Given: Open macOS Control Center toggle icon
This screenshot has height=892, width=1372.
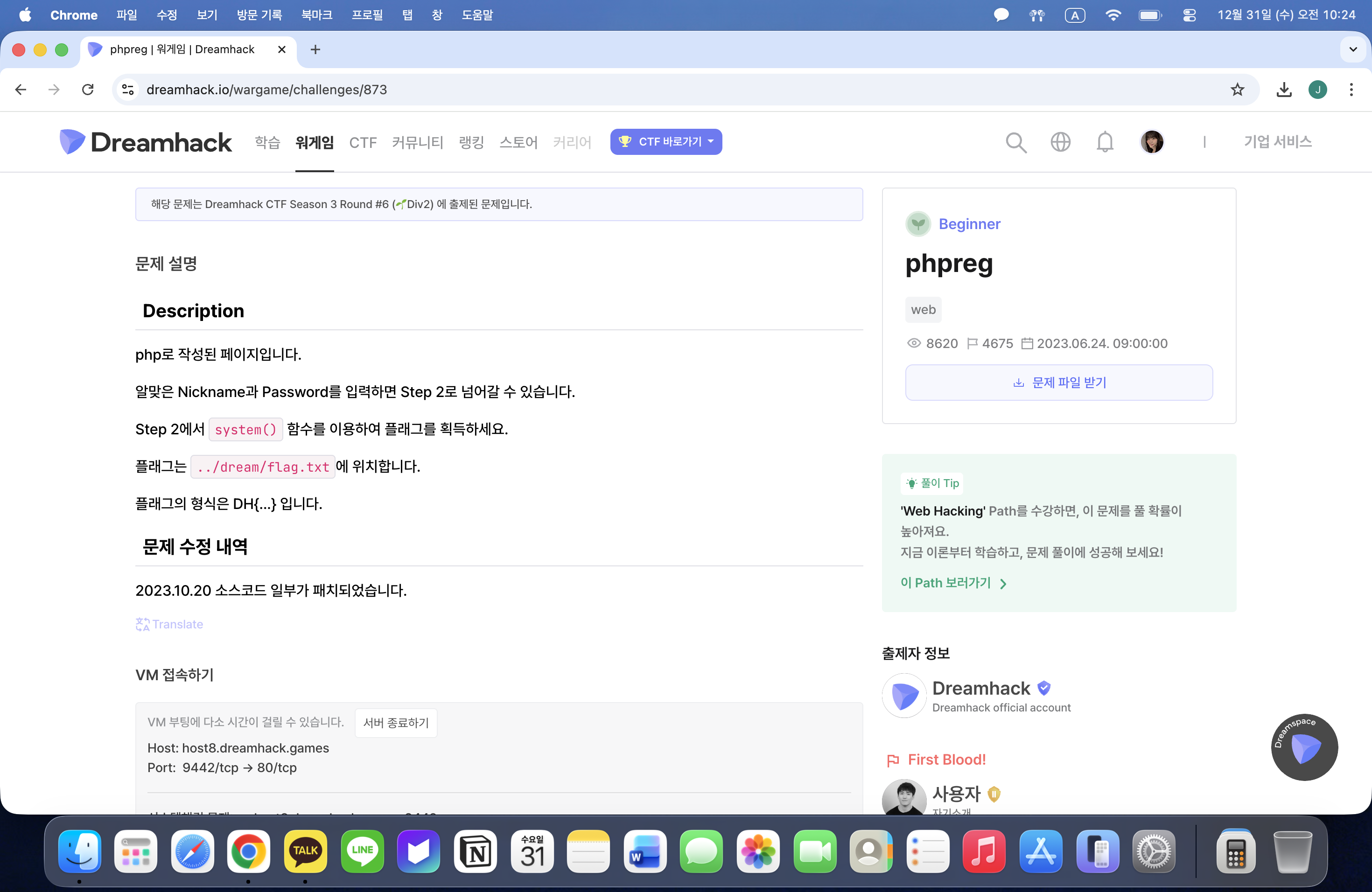Looking at the screenshot, I should pos(1189,15).
